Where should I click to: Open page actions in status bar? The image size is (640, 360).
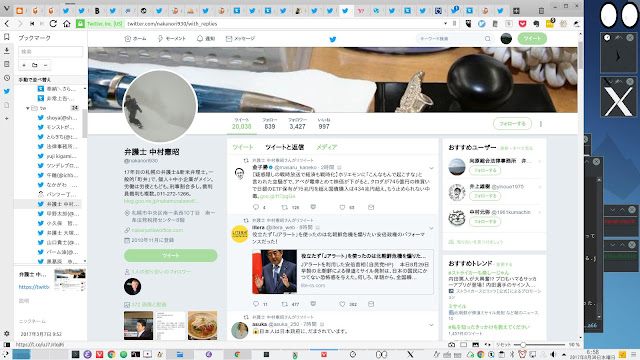point(487,344)
